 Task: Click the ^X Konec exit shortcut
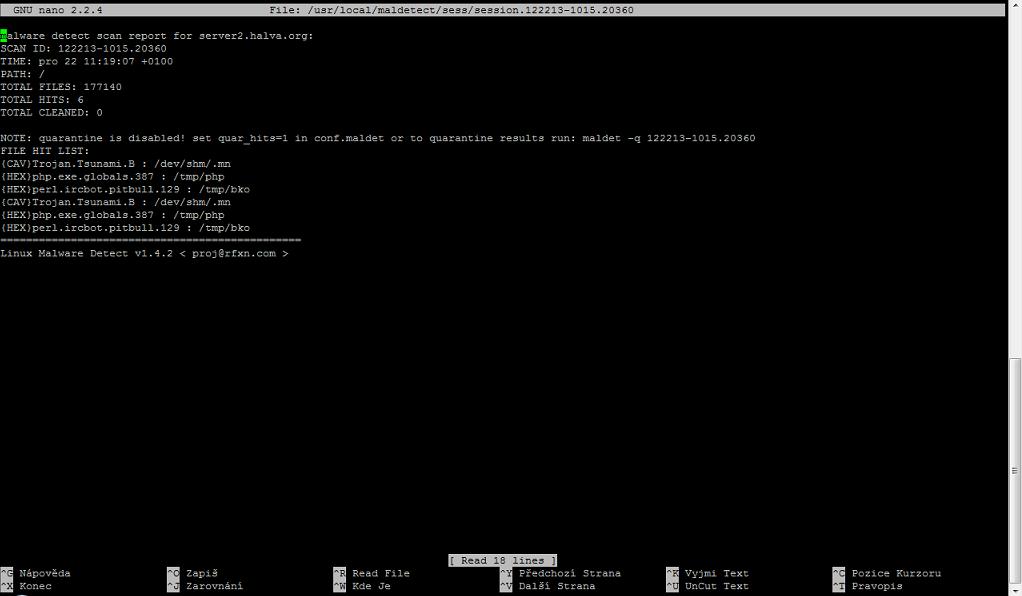point(26,586)
